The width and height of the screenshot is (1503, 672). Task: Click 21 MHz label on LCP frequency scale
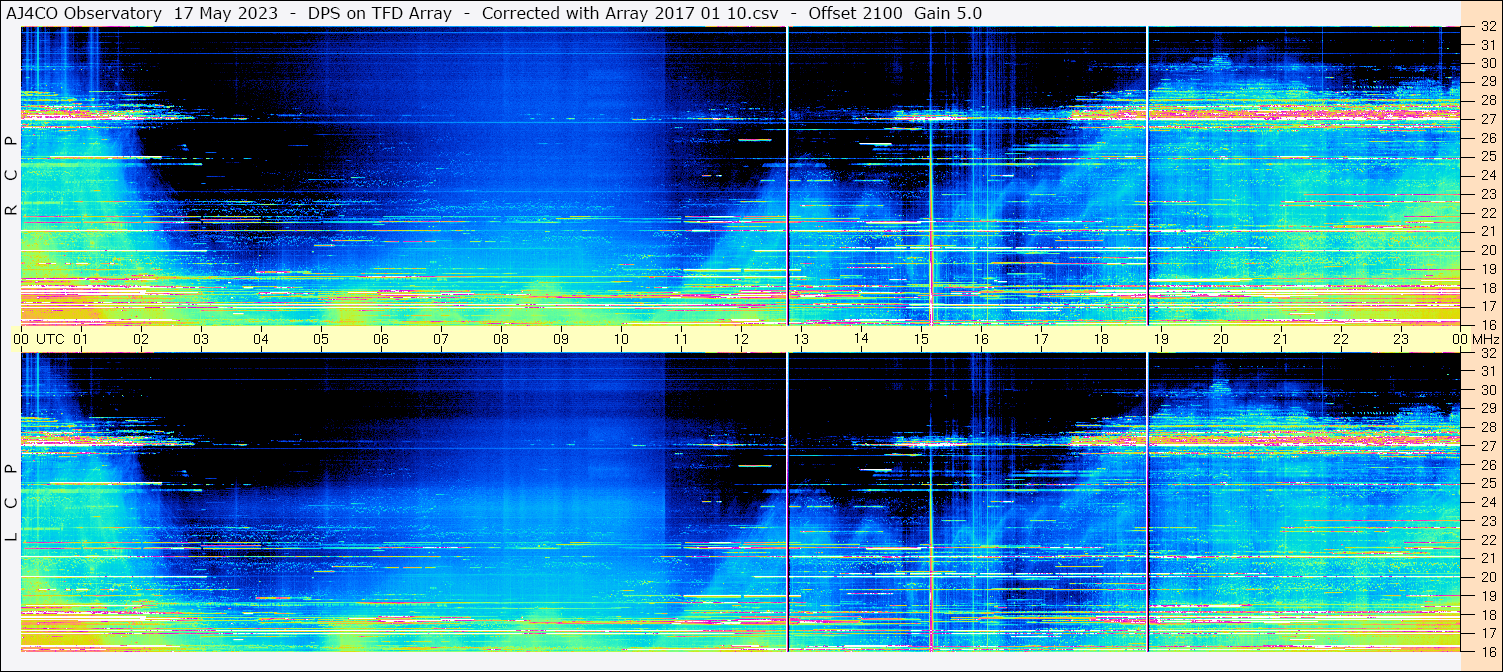click(1487, 558)
